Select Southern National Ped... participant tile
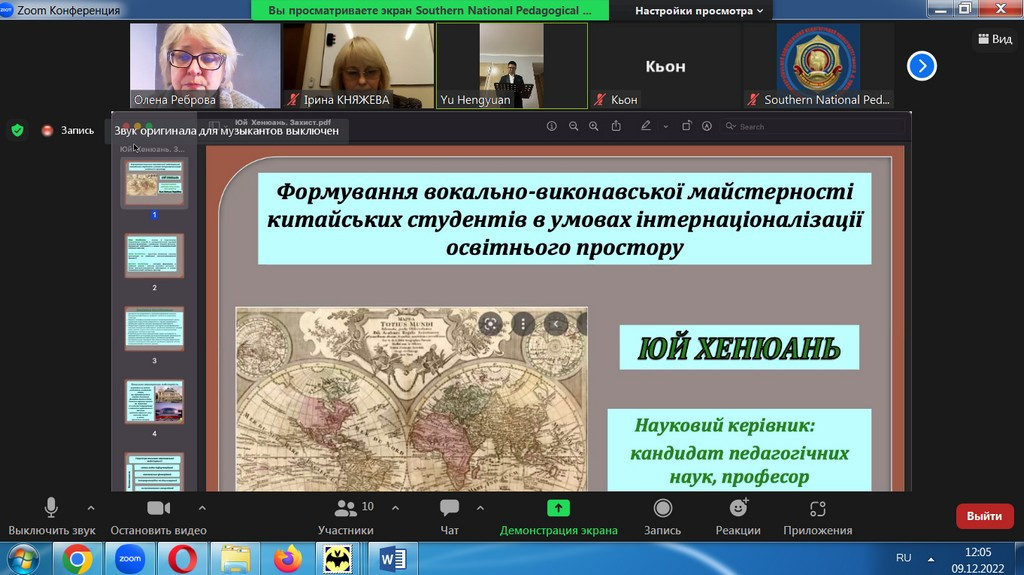The image size is (1024, 575). 819,66
